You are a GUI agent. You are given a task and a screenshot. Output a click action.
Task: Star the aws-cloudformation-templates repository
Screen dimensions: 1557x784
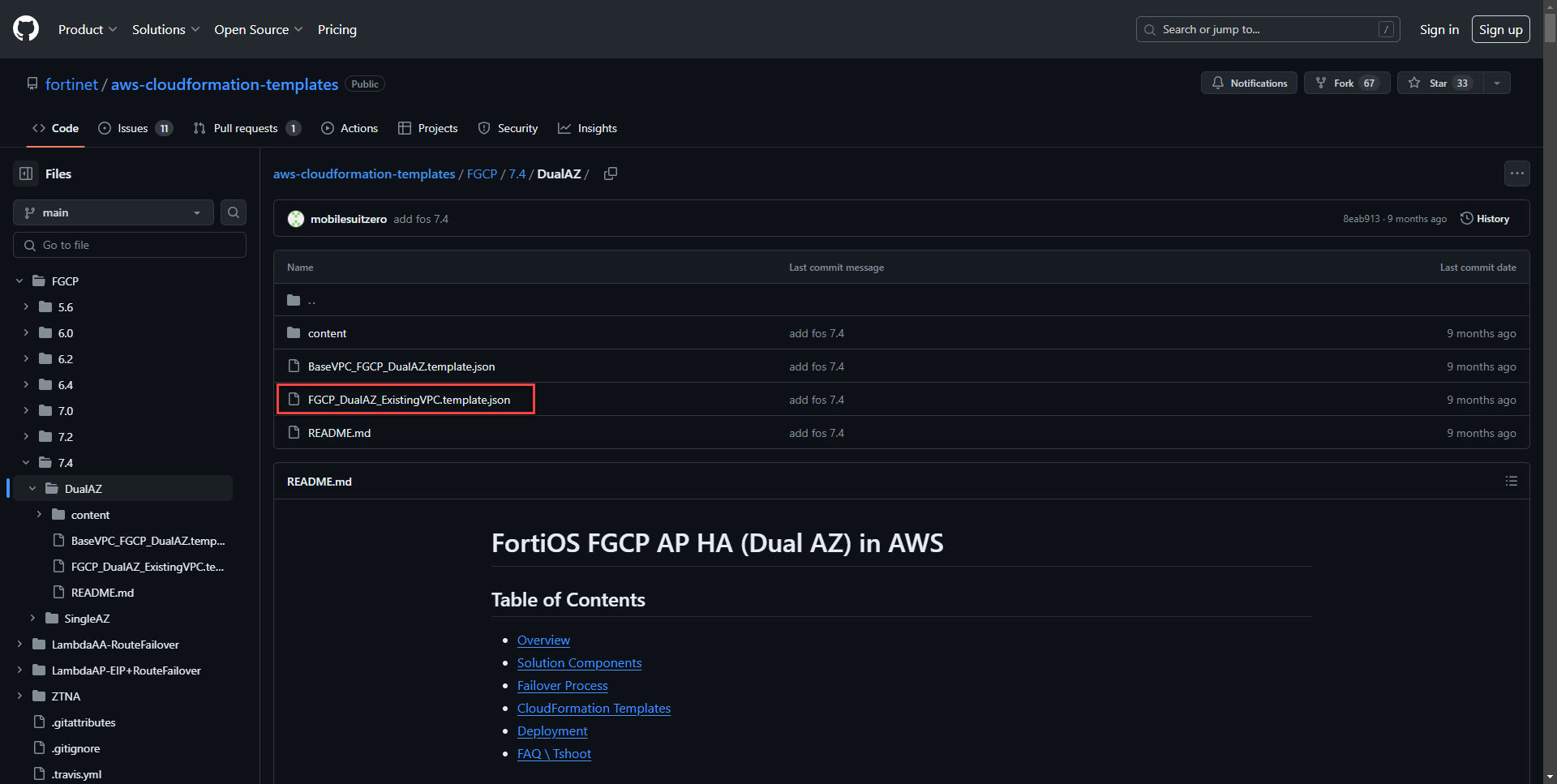[1440, 83]
